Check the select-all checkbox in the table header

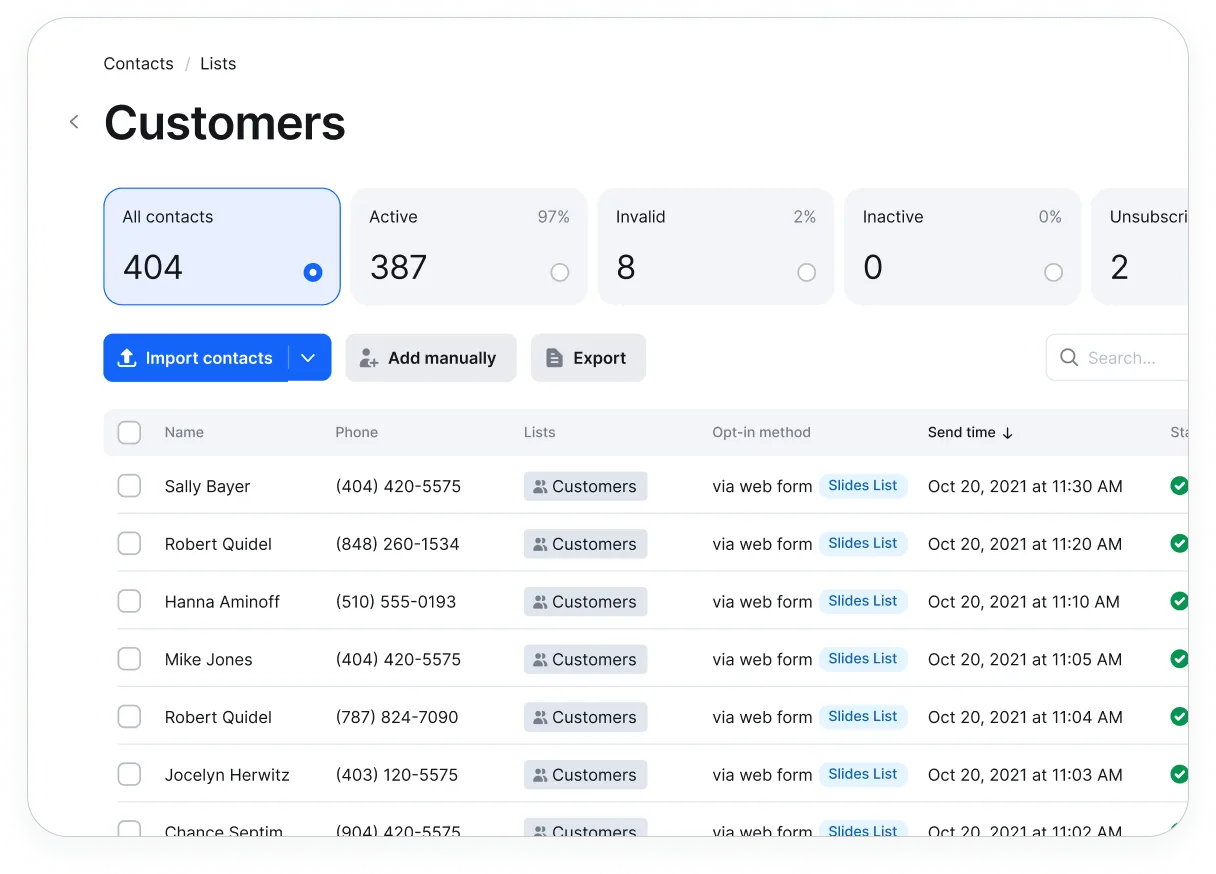(129, 432)
